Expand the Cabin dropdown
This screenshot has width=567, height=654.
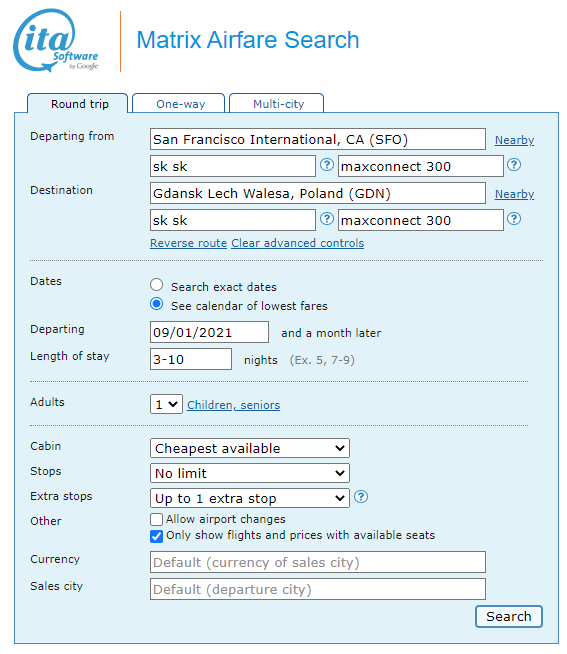249,448
